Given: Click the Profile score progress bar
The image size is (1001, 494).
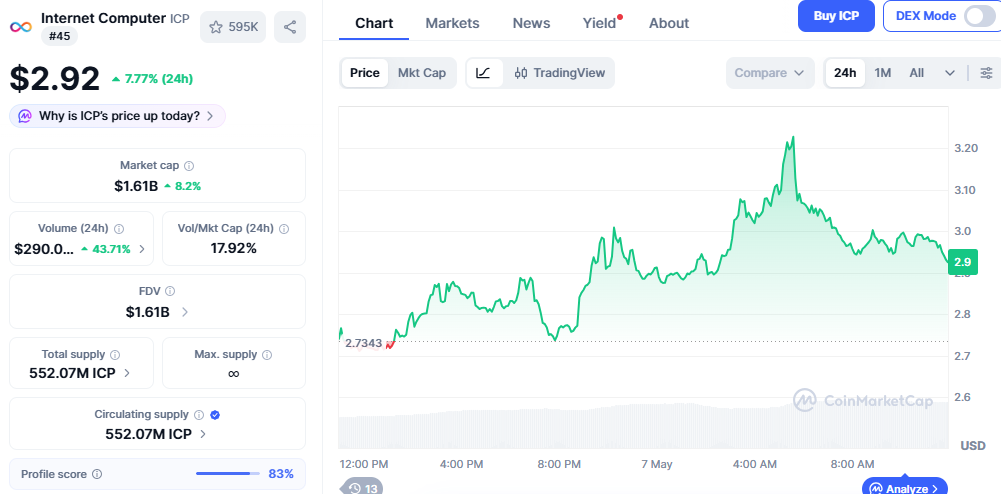Looking at the screenshot, I should (x=227, y=474).
